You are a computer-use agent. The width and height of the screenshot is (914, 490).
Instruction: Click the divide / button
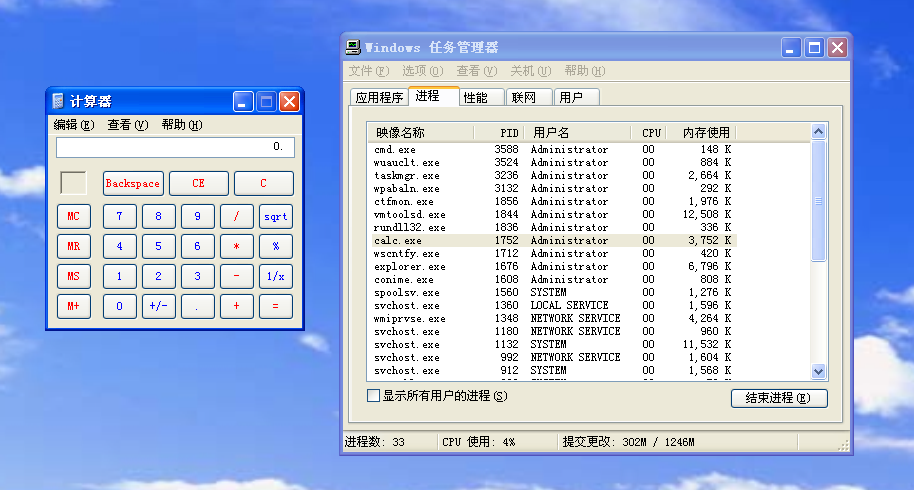237,216
